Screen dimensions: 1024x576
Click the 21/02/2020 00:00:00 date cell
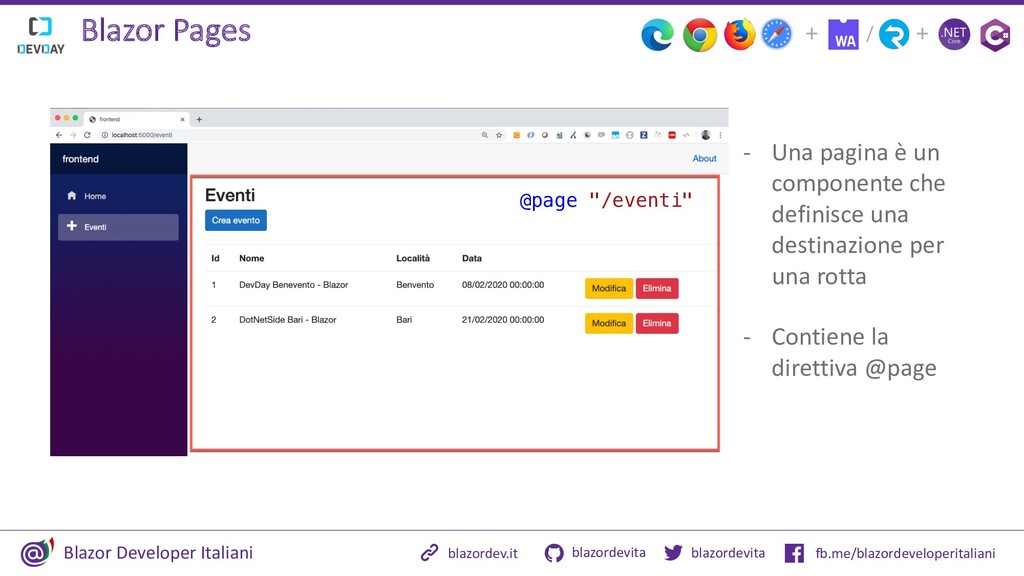(x=503, y=320)
